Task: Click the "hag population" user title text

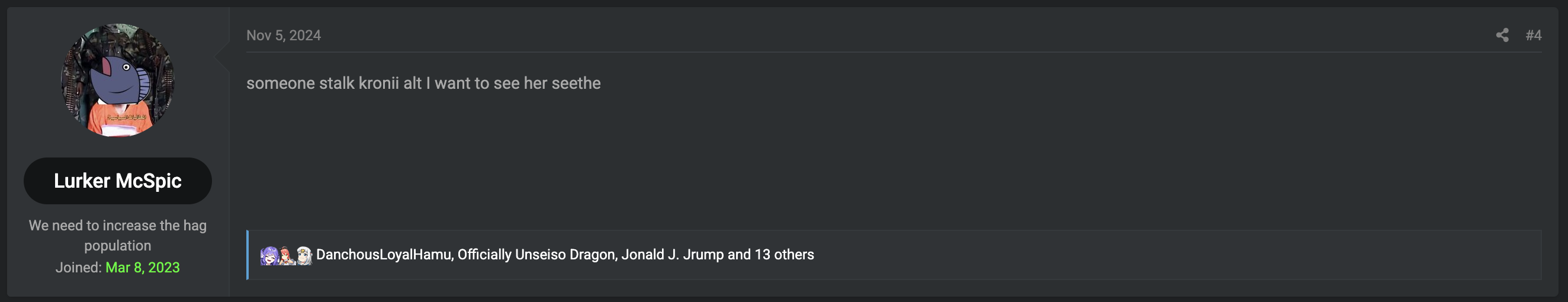Action: (117, 235)
